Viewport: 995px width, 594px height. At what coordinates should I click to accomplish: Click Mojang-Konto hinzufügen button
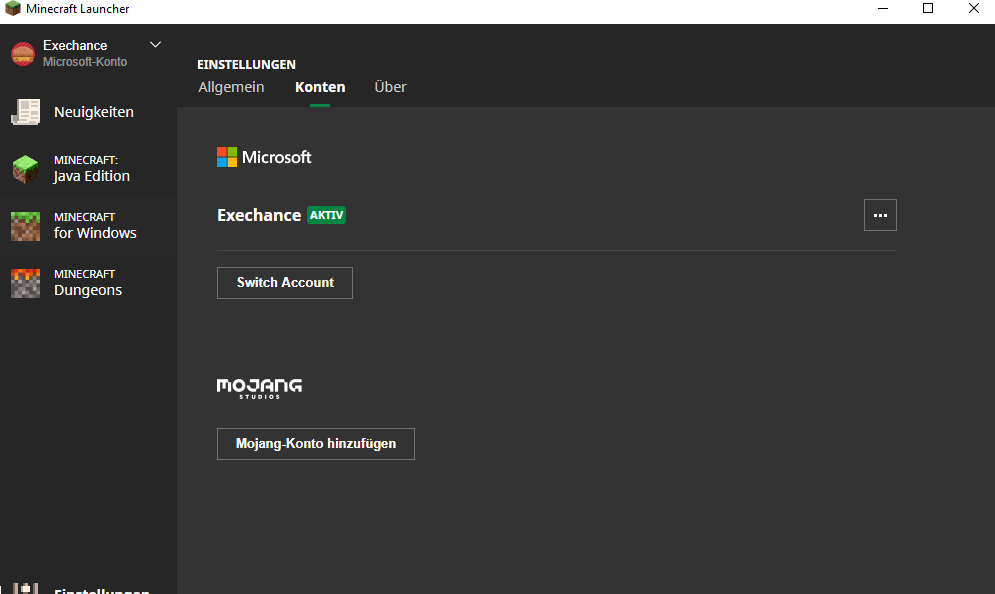pos(316,444)
